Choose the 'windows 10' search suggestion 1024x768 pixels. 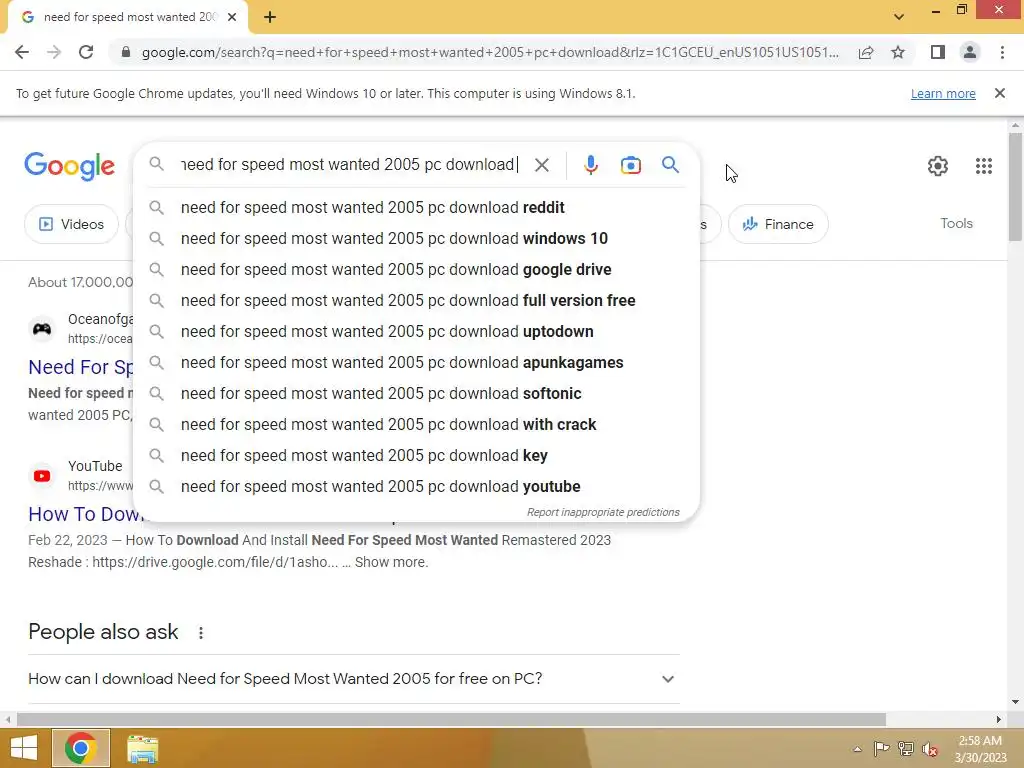(x=416, y=238)
